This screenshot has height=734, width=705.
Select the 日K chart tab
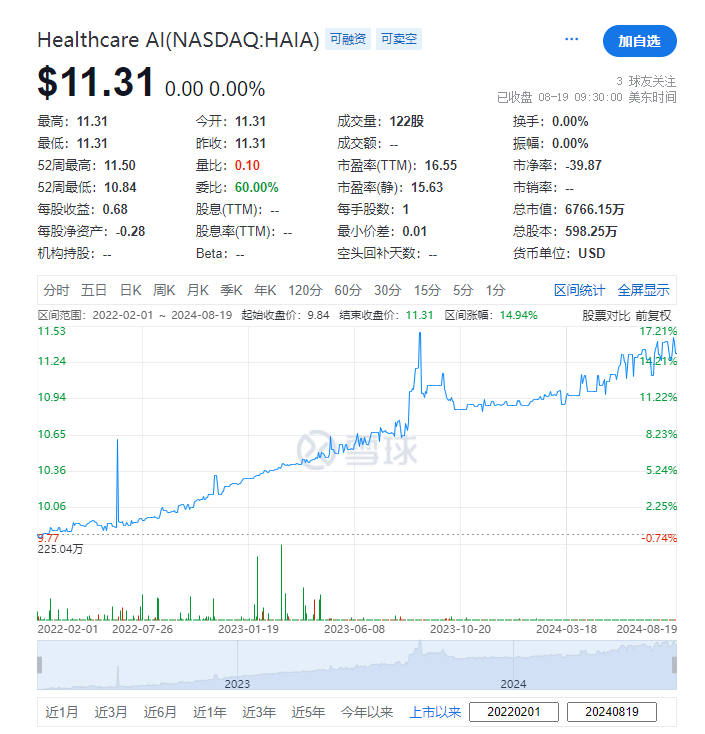(131, 290)
